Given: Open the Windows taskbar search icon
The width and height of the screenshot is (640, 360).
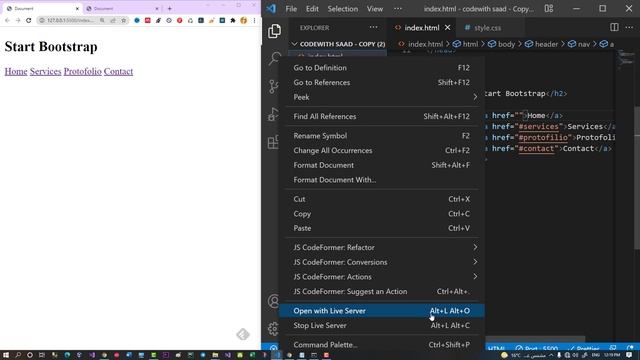Looking at the screenshot, I should pyautogui.click(x=18, y=355).
